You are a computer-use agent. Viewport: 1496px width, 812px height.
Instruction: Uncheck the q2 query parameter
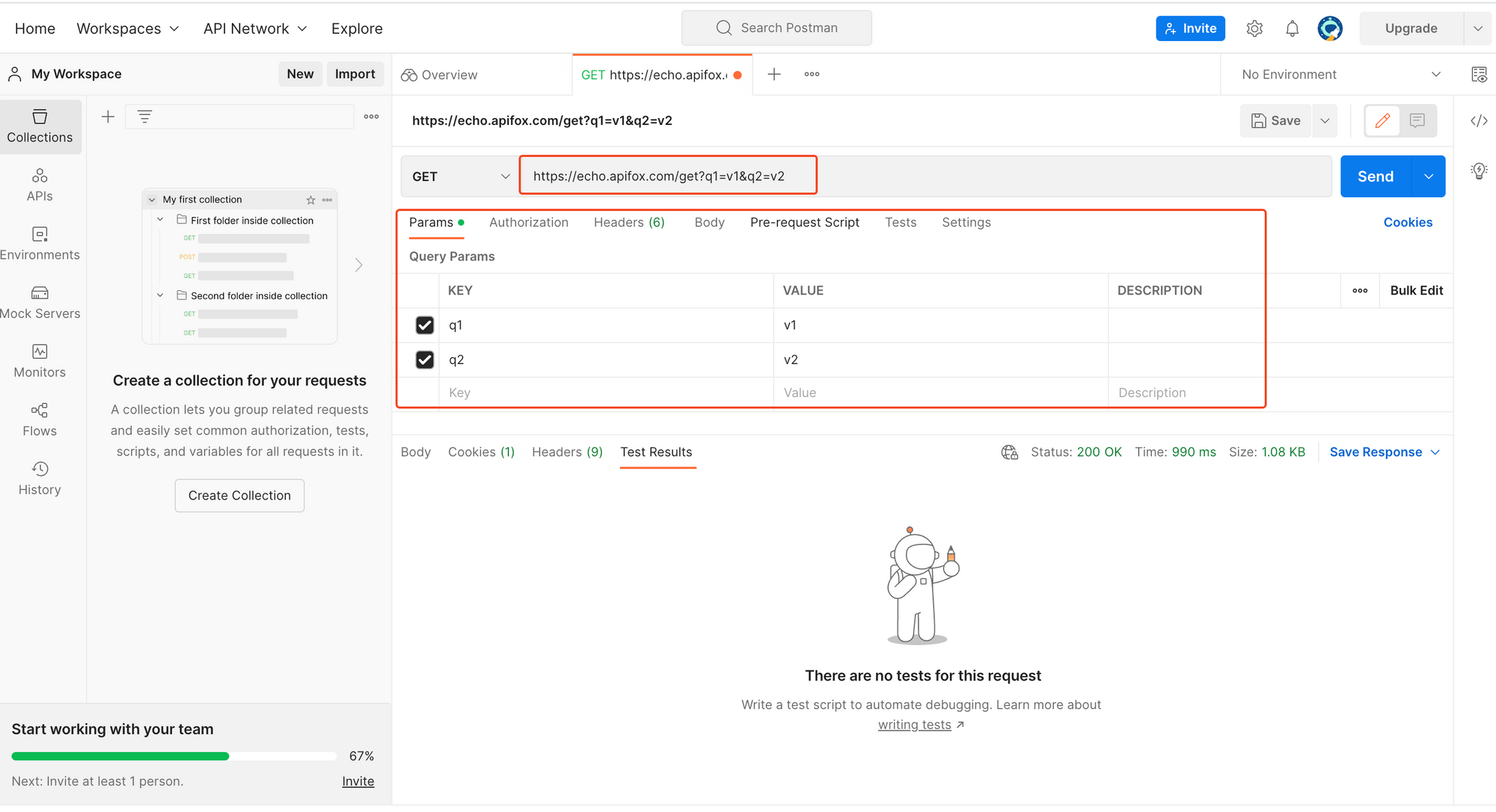tap(424, 360)
